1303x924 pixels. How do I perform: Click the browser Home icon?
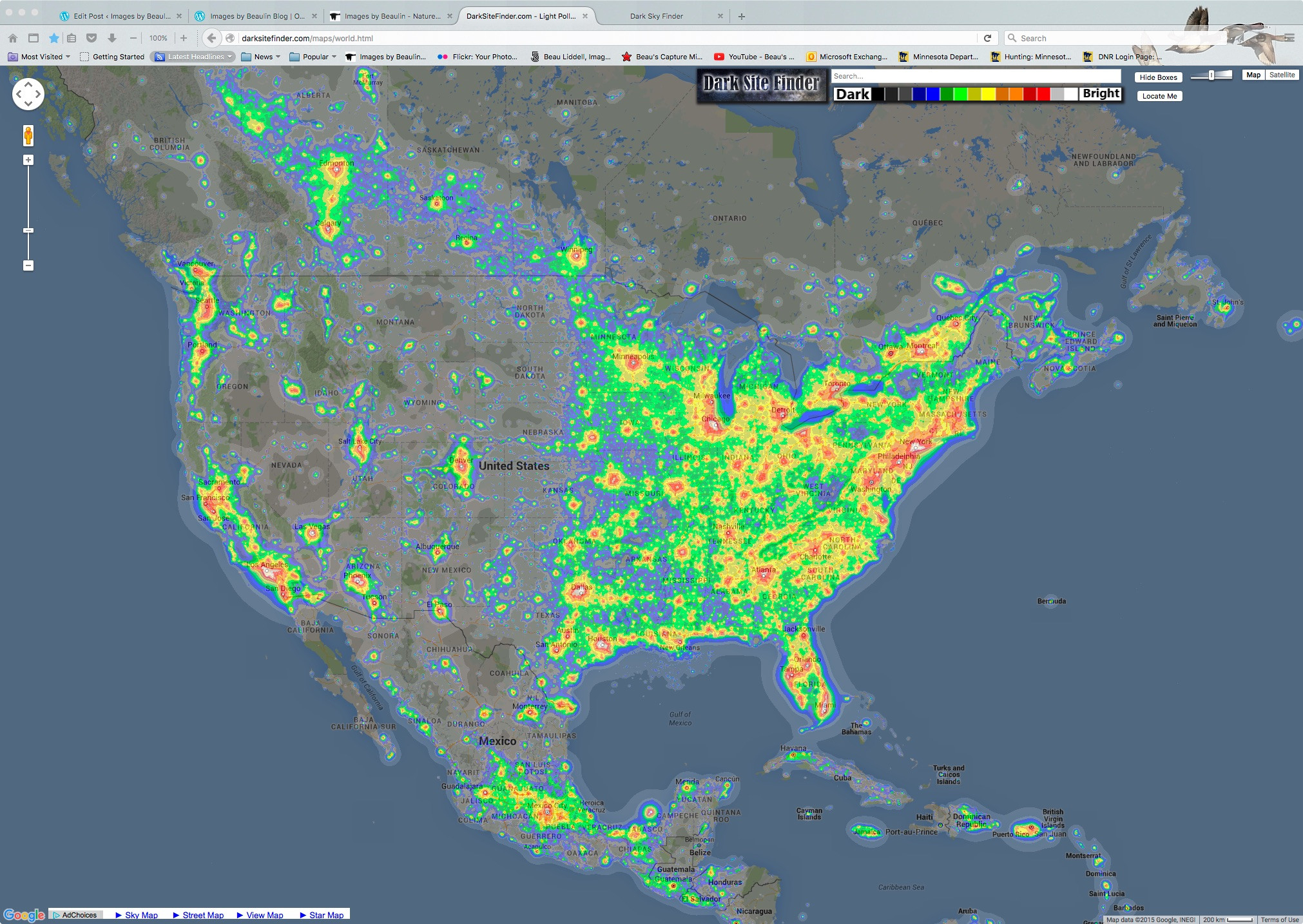pos(13,38)
